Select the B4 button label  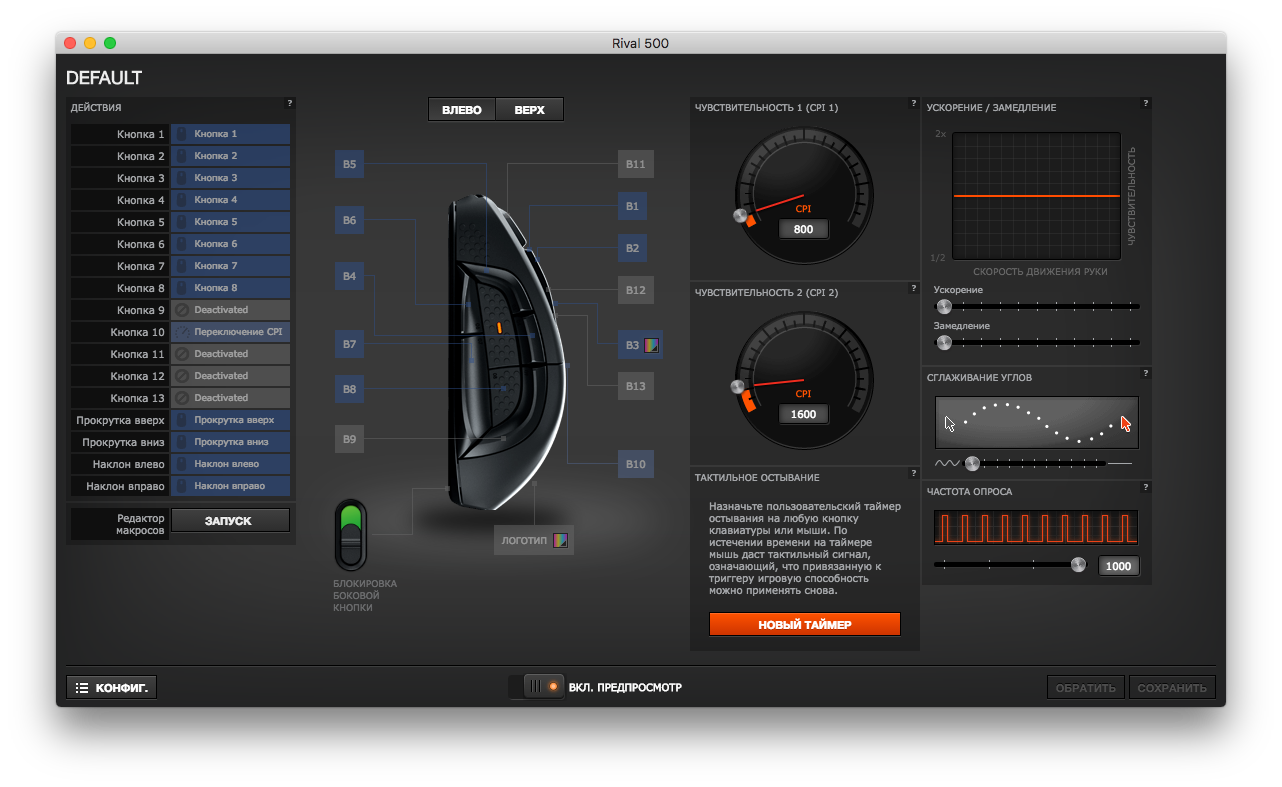point(349,276)
